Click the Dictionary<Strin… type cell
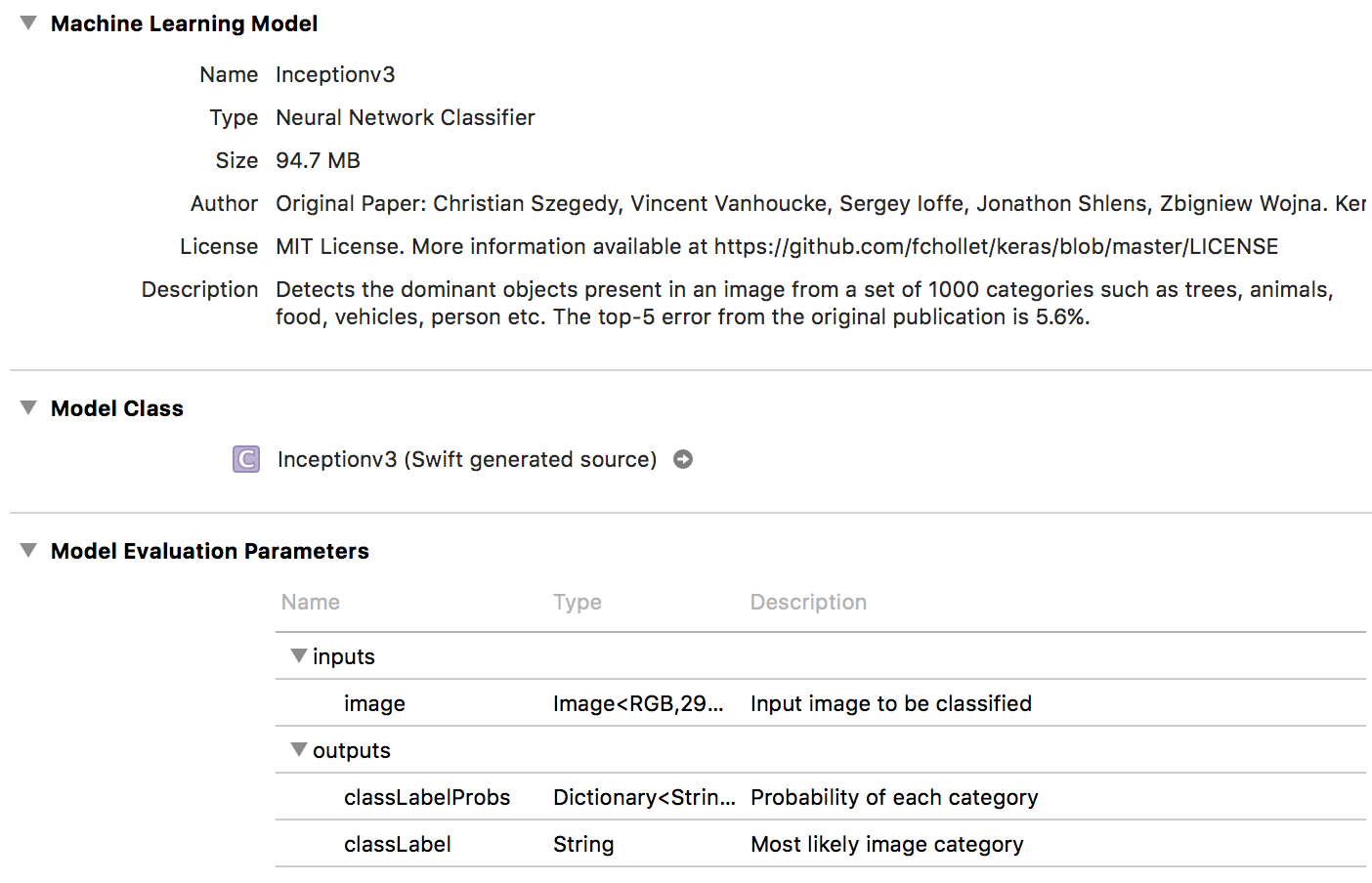Viewport: 1372px width, 883px height. (644, 797)
